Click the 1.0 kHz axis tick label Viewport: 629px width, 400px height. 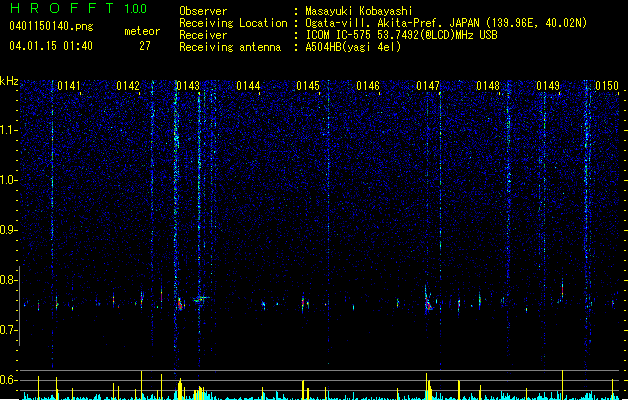[9, 180]
